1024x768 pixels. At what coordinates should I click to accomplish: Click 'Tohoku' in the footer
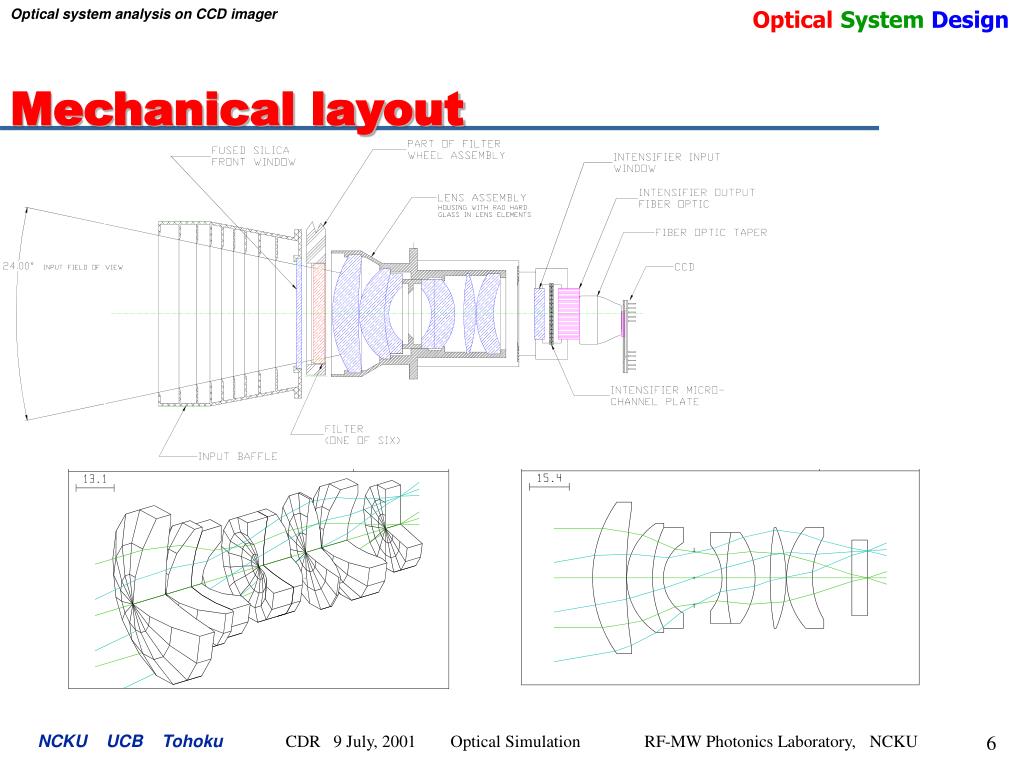tap(193, 741)
